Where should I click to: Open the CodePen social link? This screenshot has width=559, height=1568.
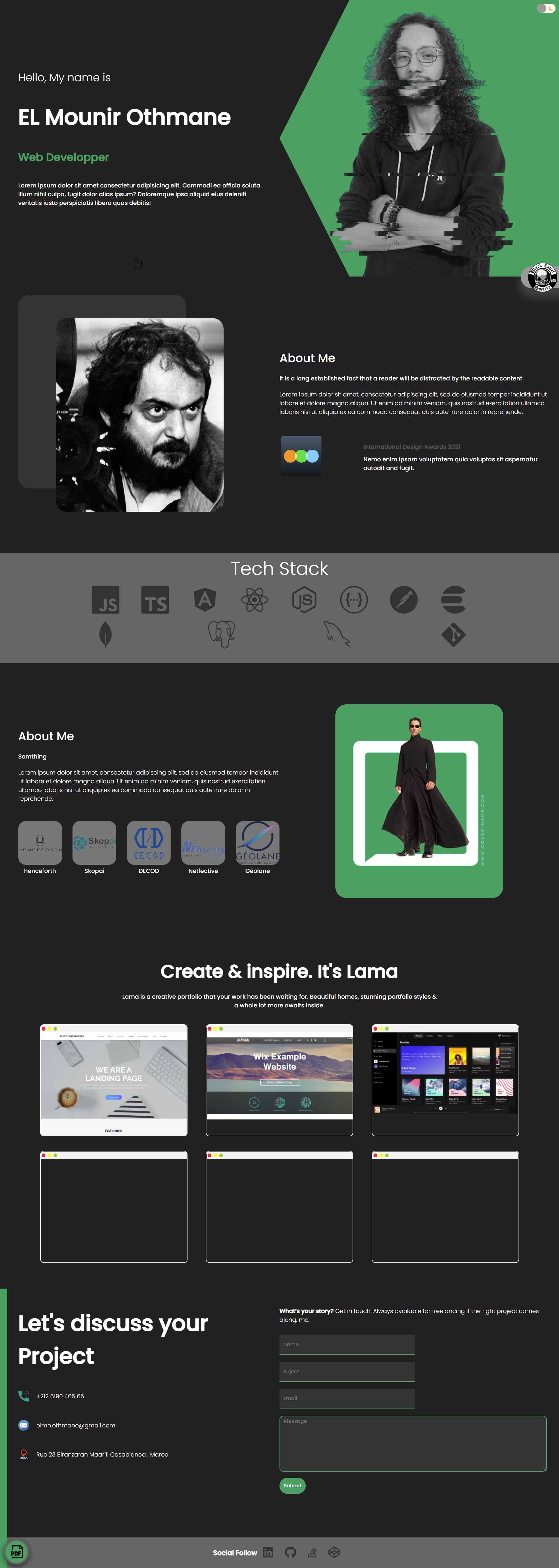pos(334,1552)
